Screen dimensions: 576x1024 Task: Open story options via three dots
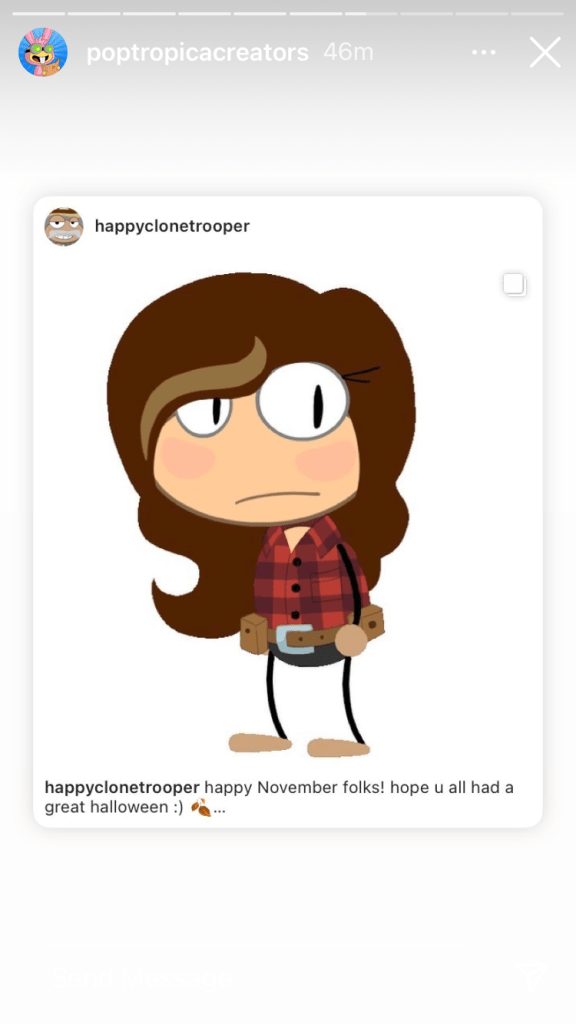click(483, 52)
